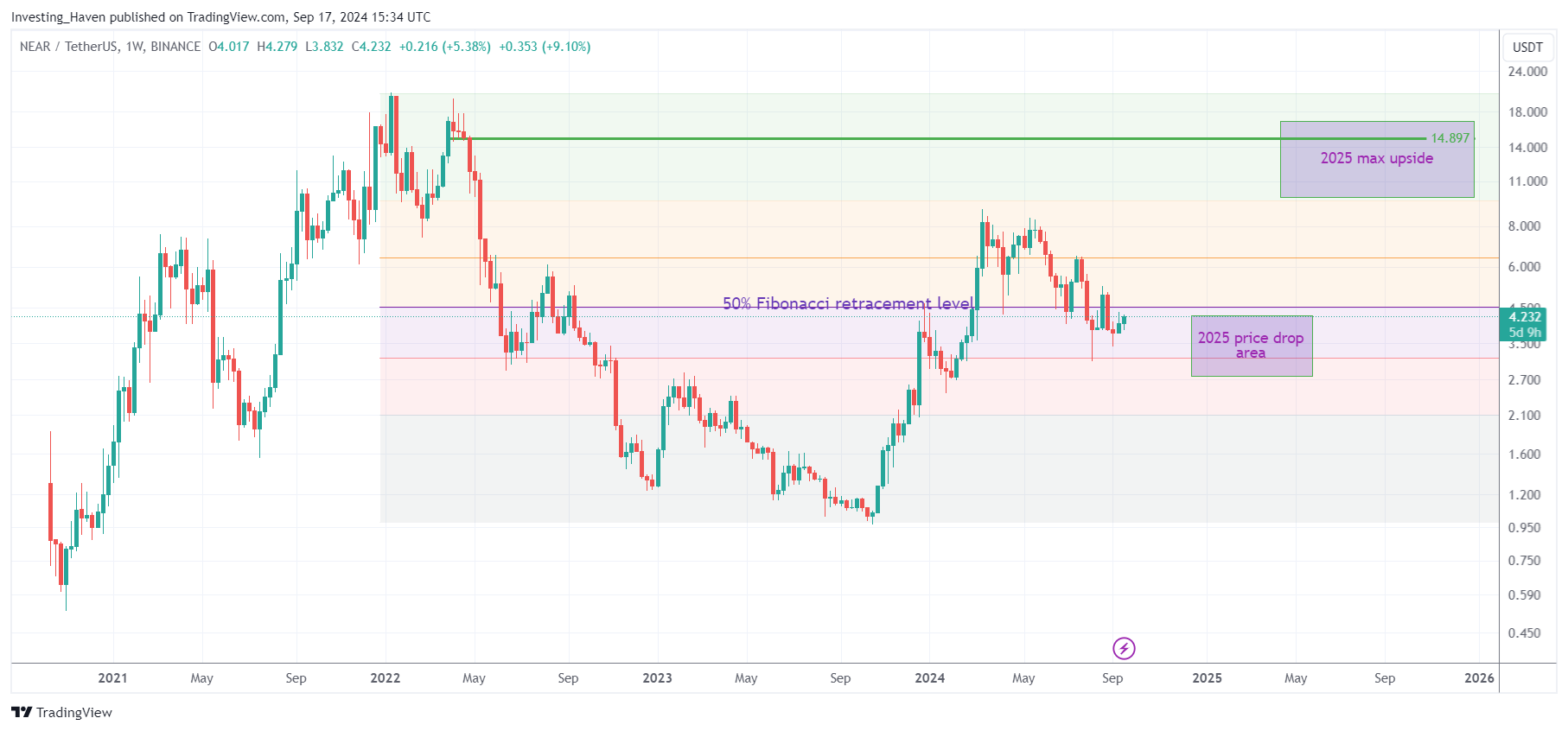Click the 1.600 price axis label
Viewport: 1568px width, 731px height.
tap(1524, 454)
